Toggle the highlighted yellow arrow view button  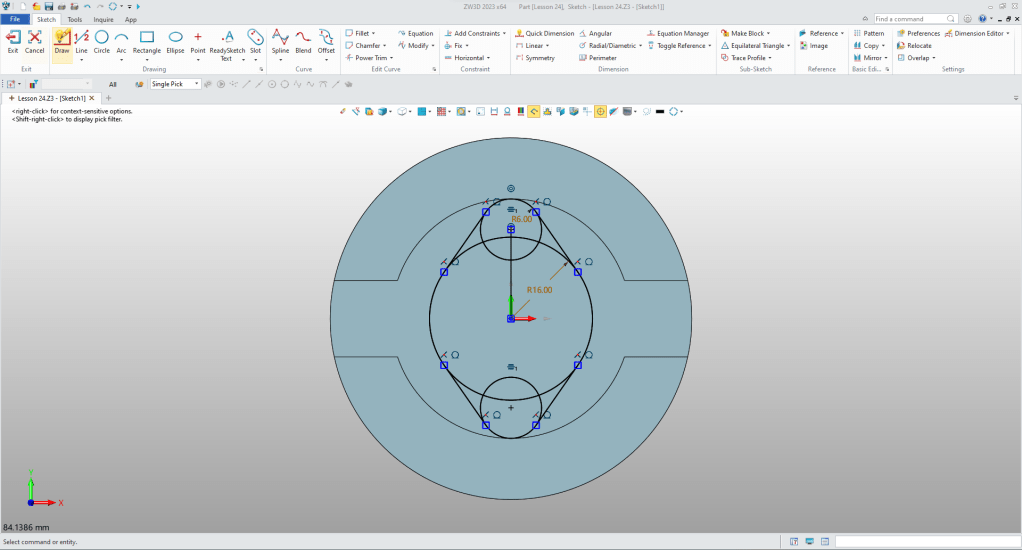coord(534,111)
